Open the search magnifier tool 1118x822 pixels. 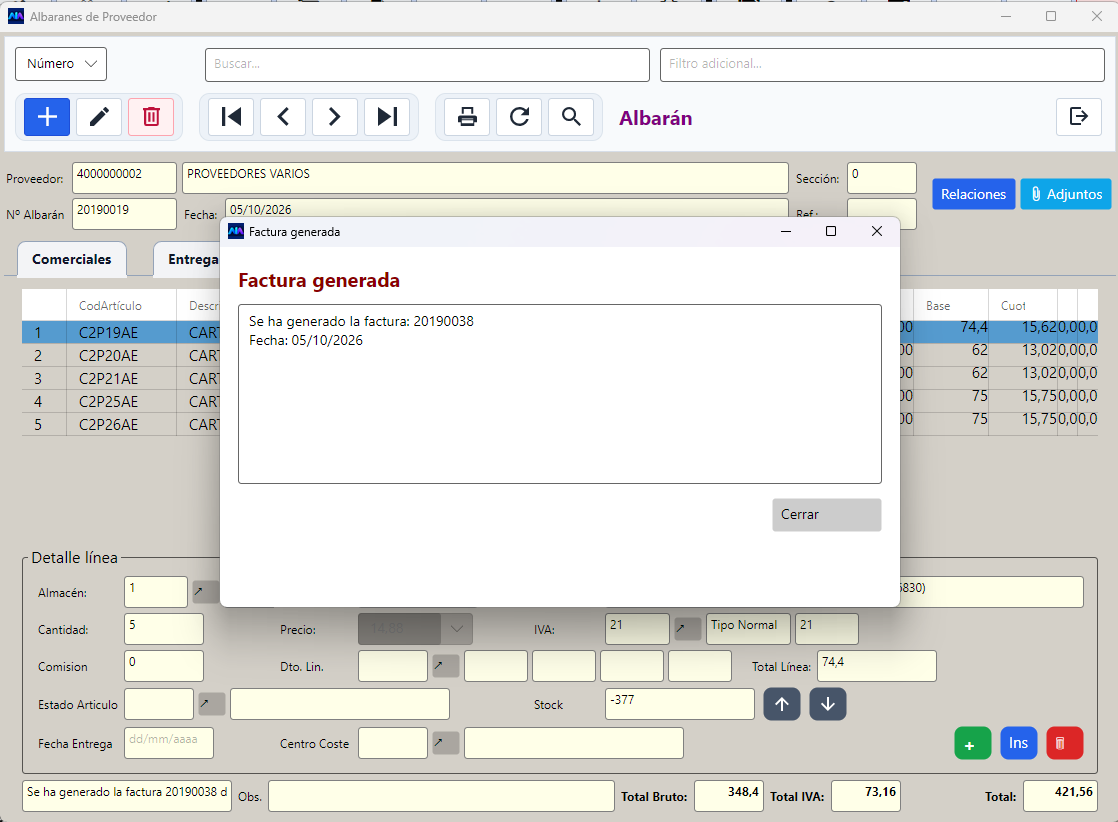click(x=571, y=117)
